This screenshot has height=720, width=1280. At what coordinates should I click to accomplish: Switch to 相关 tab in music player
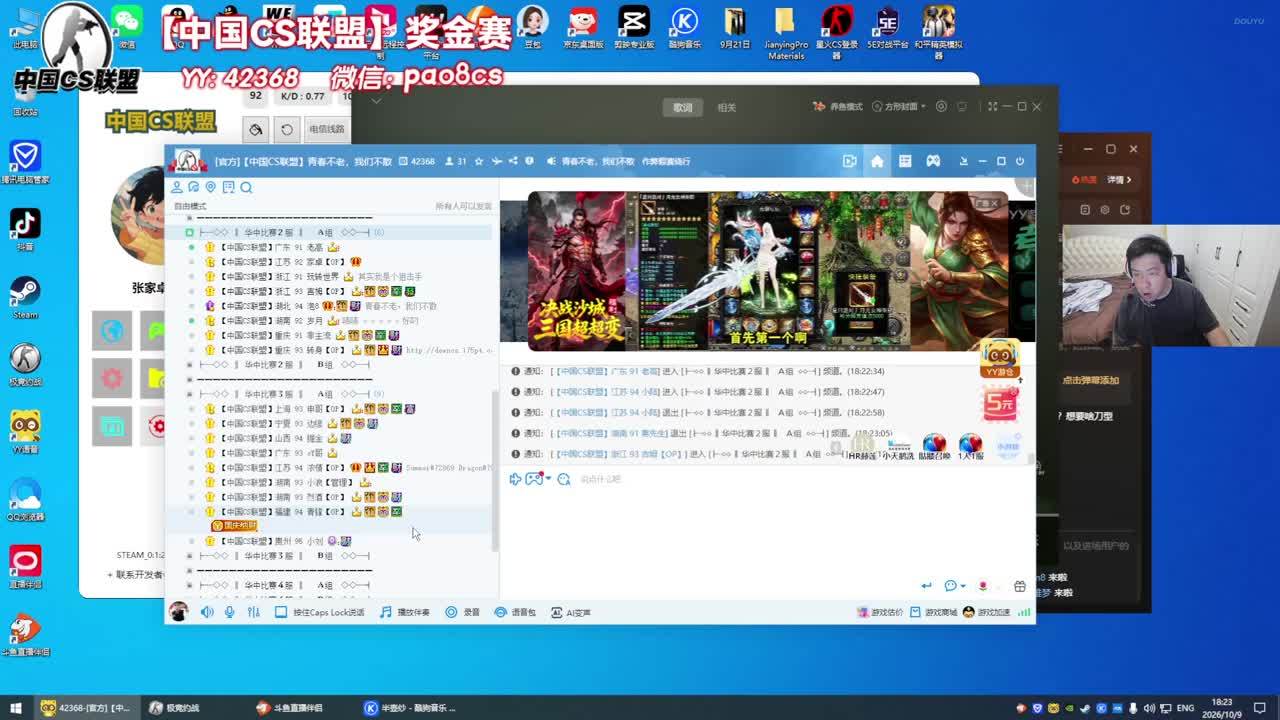pos(727,107)
